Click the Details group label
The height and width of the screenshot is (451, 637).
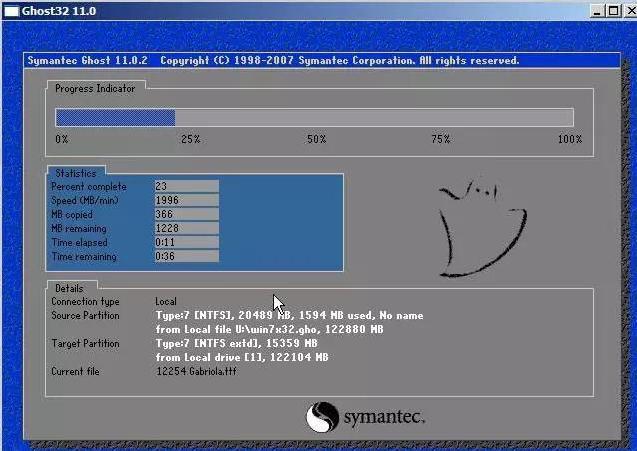click(69, 288)
